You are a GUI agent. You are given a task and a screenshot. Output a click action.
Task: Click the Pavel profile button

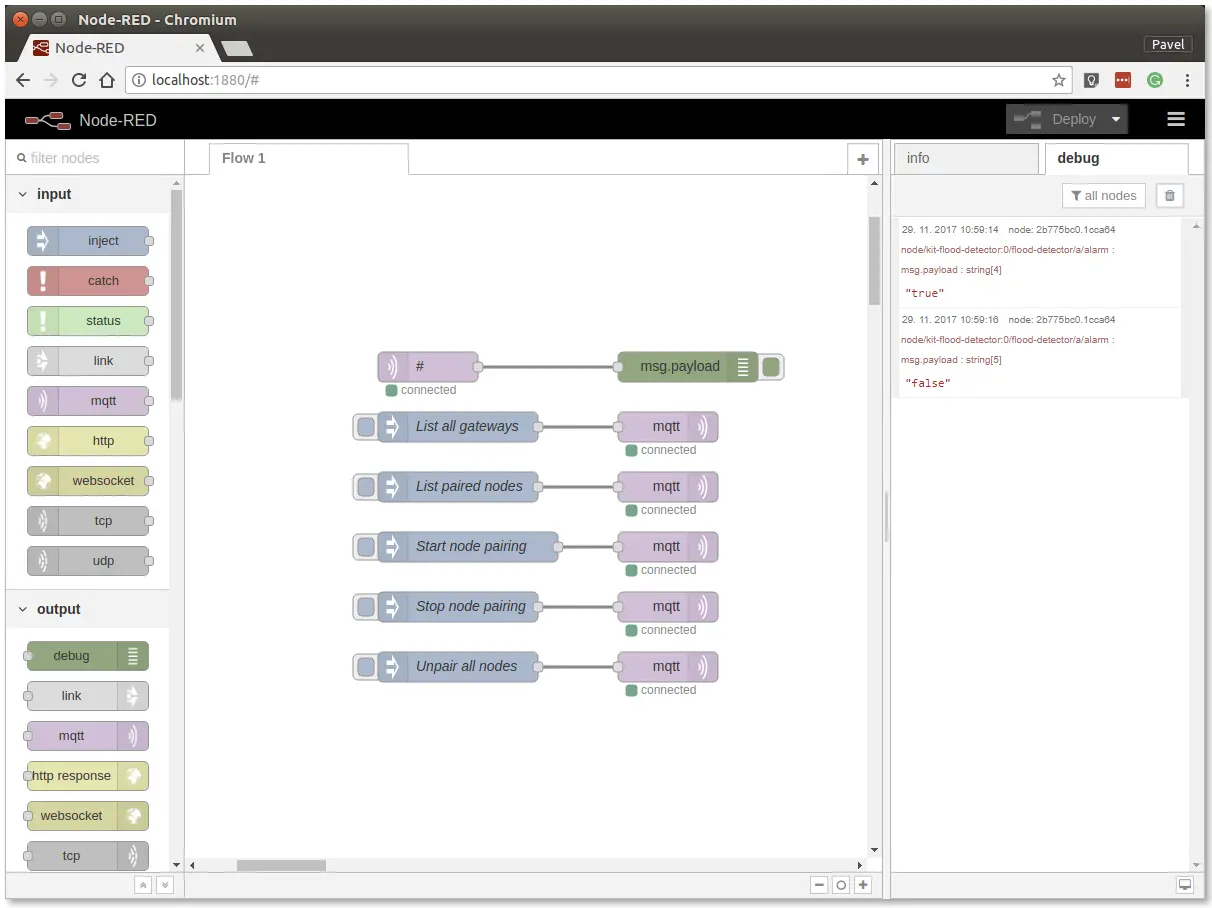point(1167,44)
